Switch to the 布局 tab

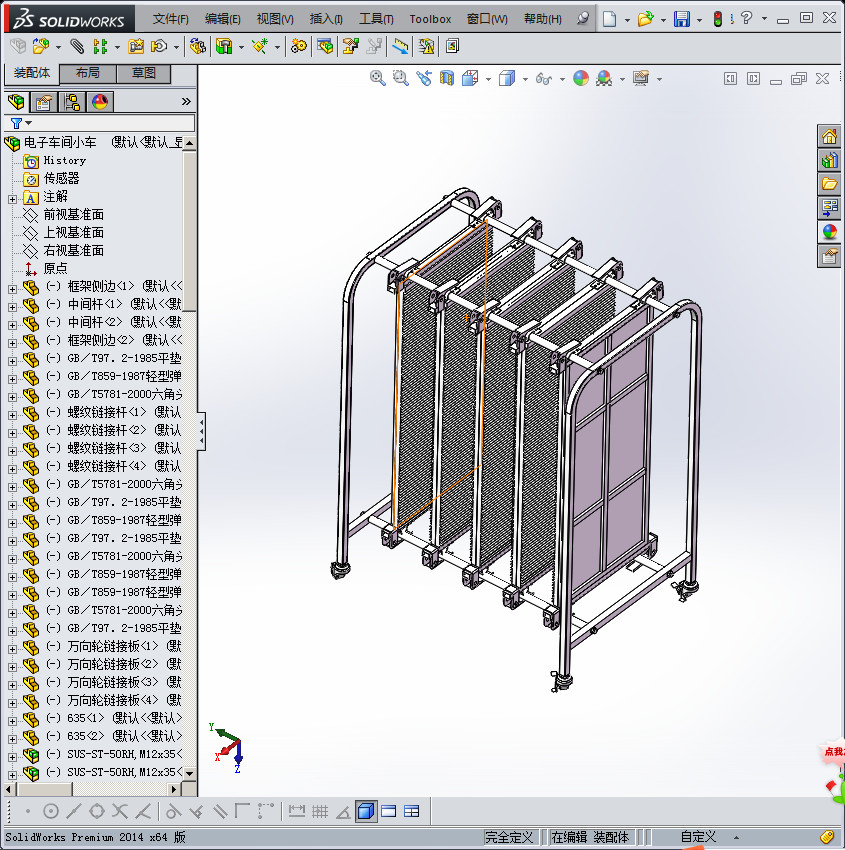(x=87, y=74)
